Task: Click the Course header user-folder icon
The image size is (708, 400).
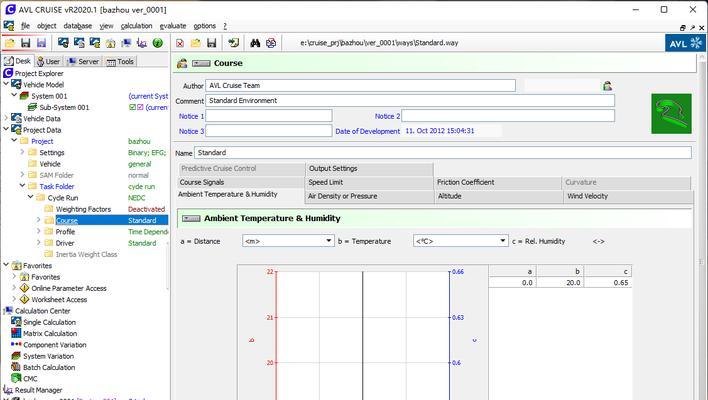Action: click(x=182, y=63)
